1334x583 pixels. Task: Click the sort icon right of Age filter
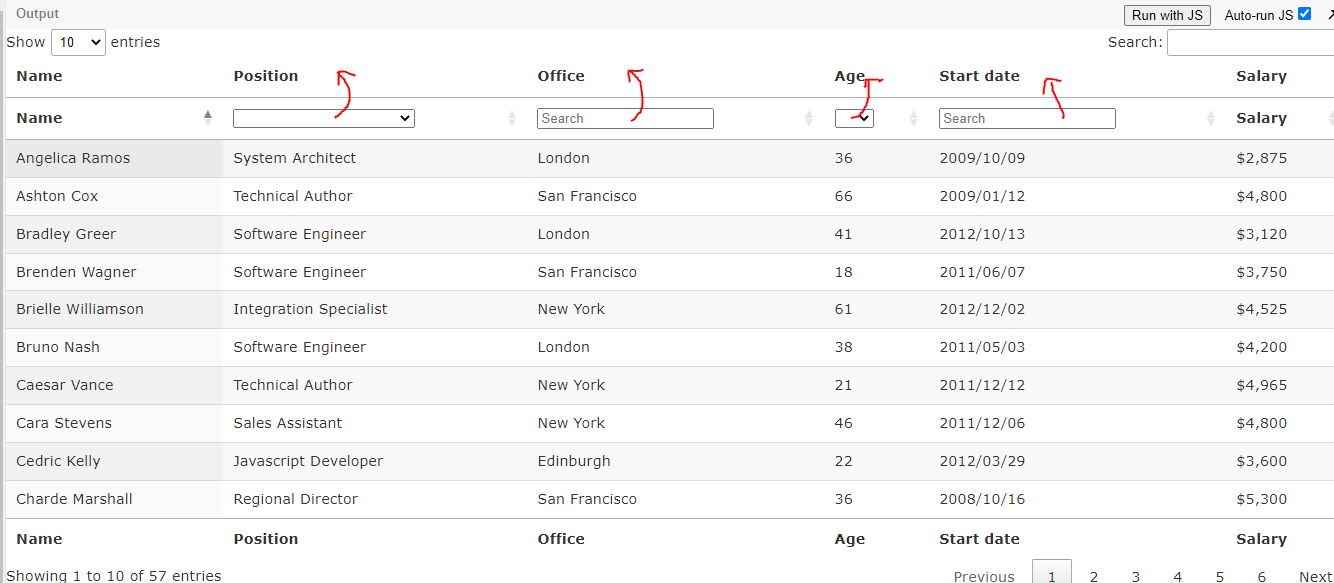coord(911,117)
